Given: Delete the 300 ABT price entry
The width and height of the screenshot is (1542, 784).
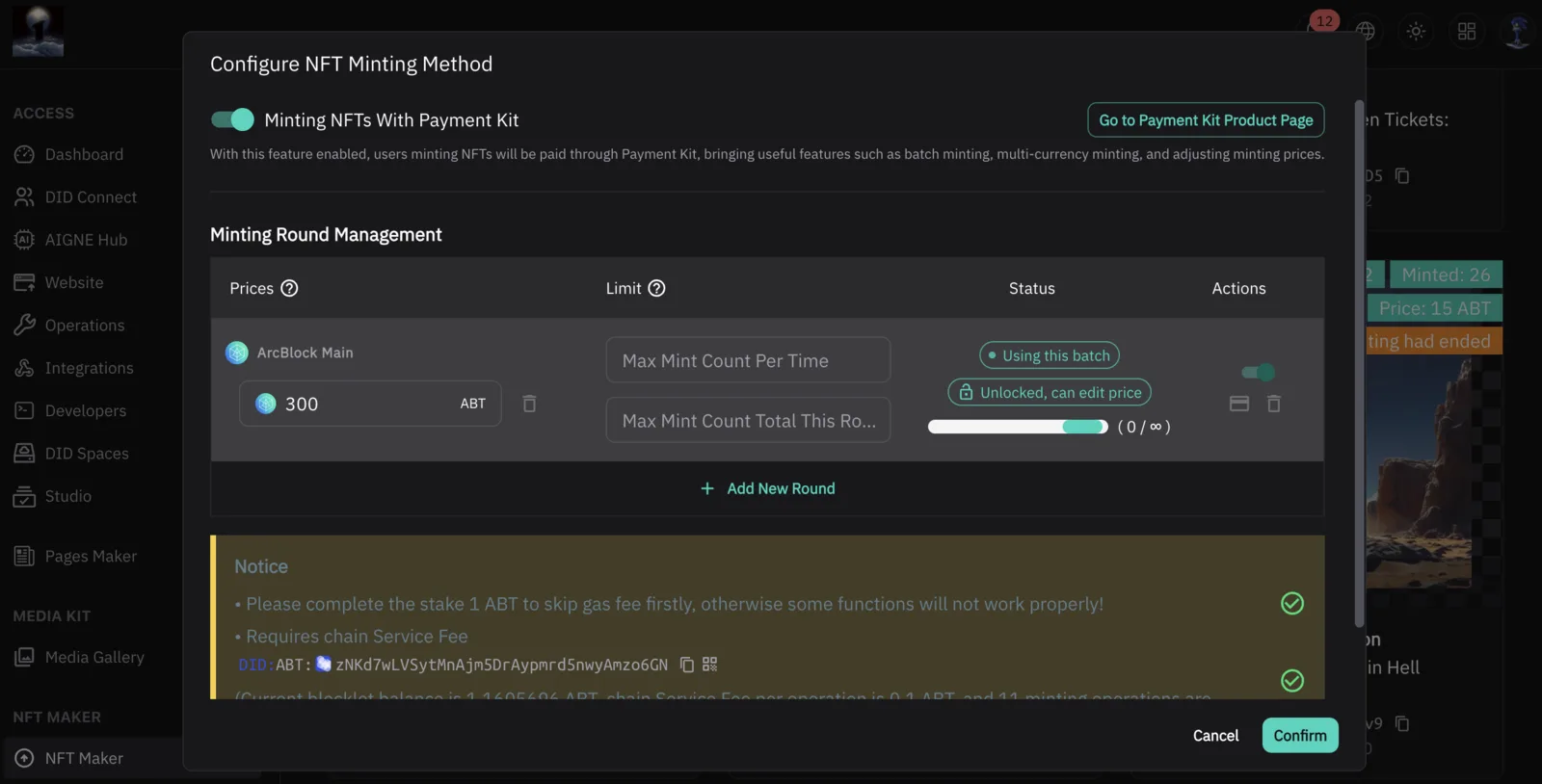Looking at the screenshot, I should pos(529,404).
